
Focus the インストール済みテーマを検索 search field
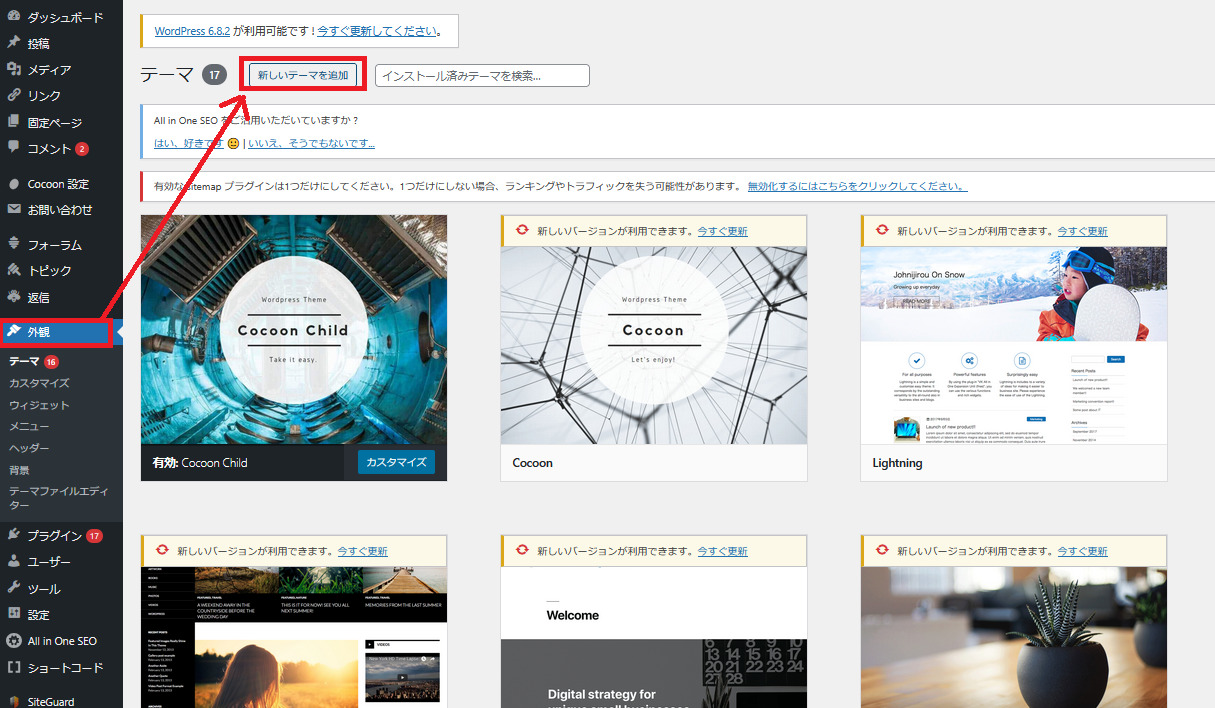(x=482, y=76)
